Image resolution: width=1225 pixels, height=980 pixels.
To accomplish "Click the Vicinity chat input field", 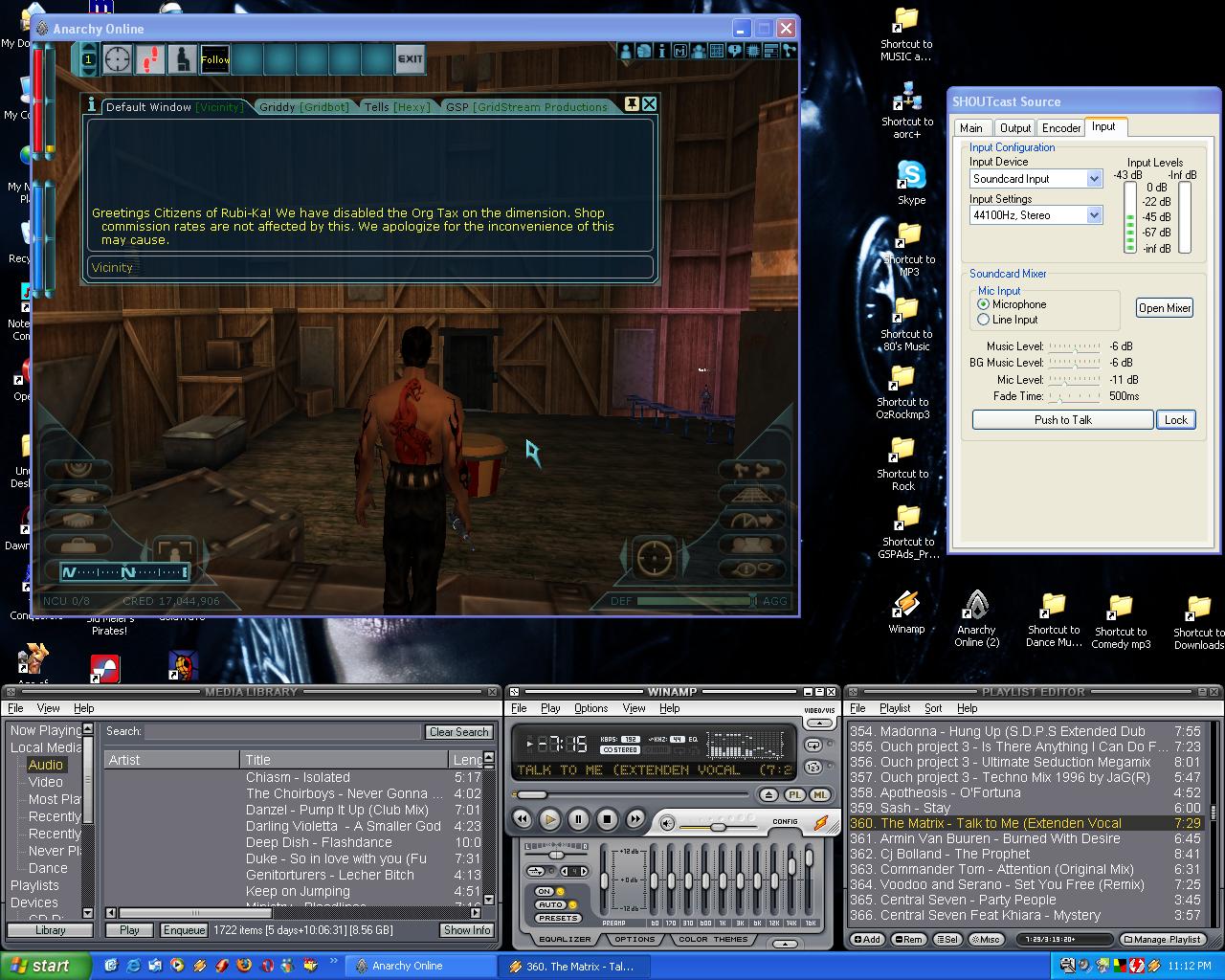I will pyautogui.click(x=368, y=268).
